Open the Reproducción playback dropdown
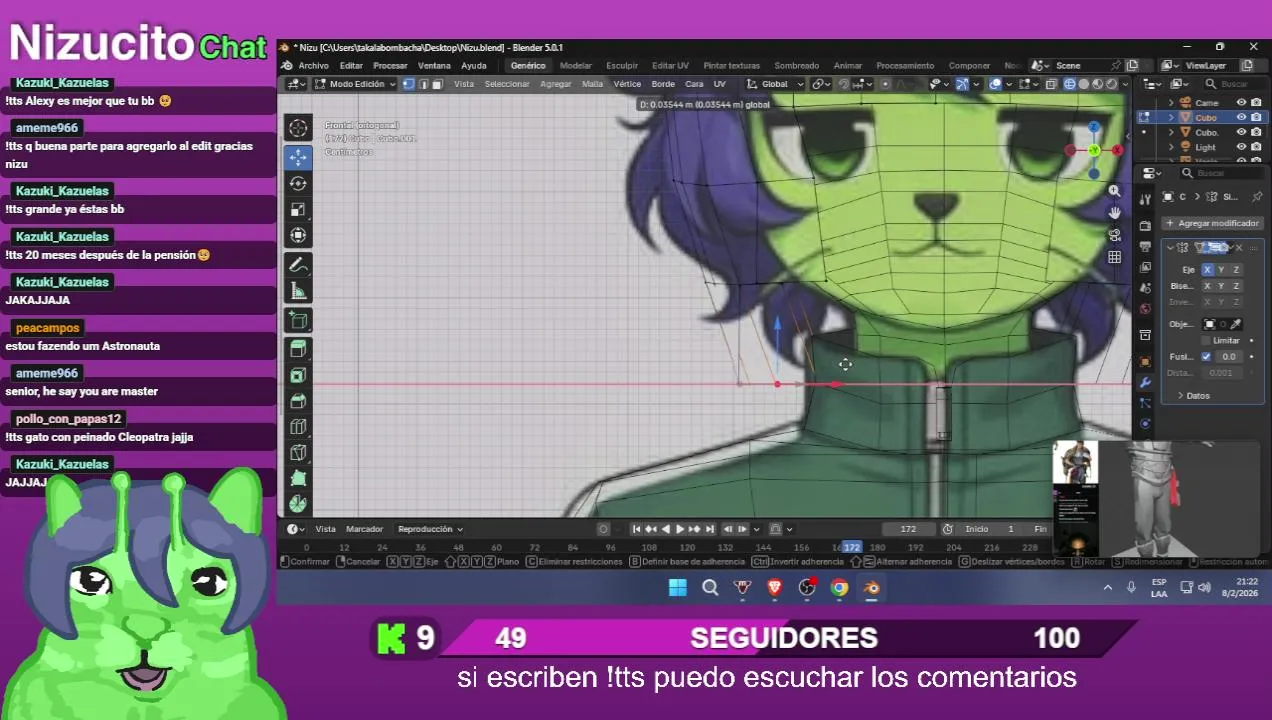Image resolution: width=1272 pixels, height=720 pixels. pyautogui.click(x=430, y=529)
